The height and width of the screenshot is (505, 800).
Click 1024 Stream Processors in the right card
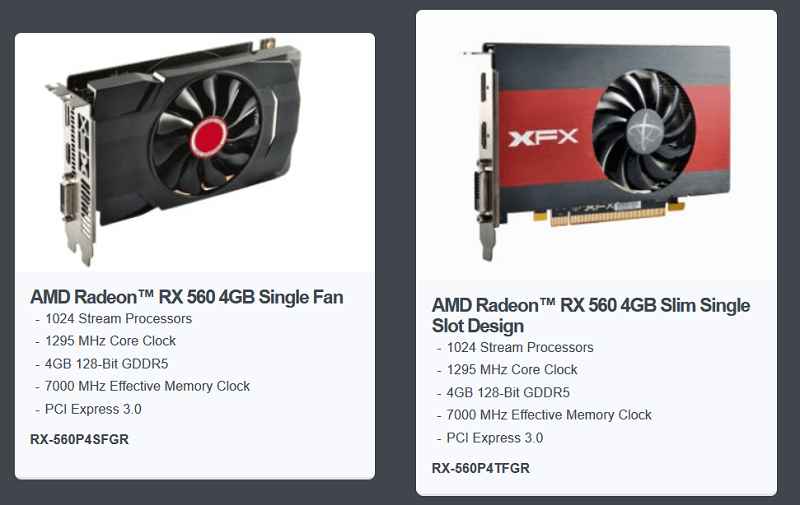pos(520,347)
